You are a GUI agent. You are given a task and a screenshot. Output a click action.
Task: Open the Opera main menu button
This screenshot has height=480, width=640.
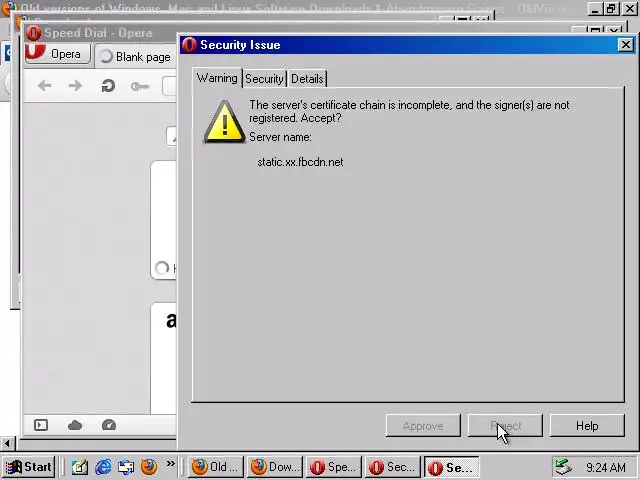click(x=58, y=54)
